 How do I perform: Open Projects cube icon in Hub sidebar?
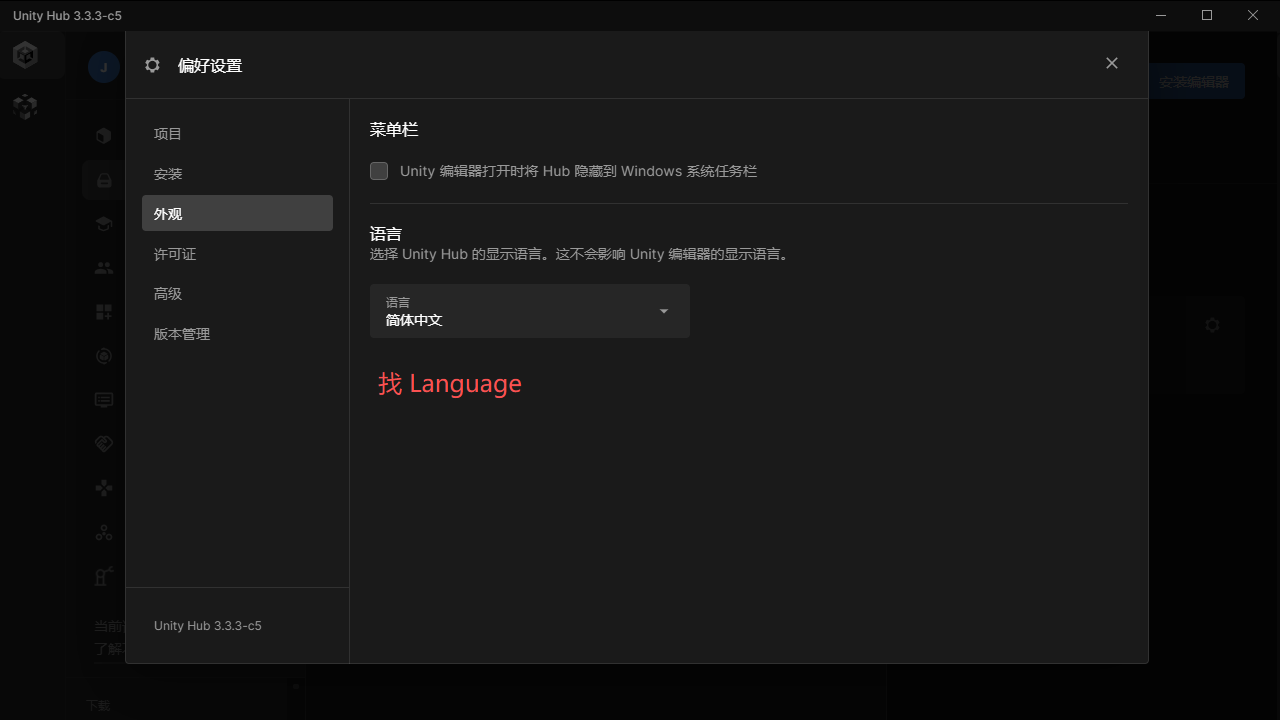click(x=103, y=135)
